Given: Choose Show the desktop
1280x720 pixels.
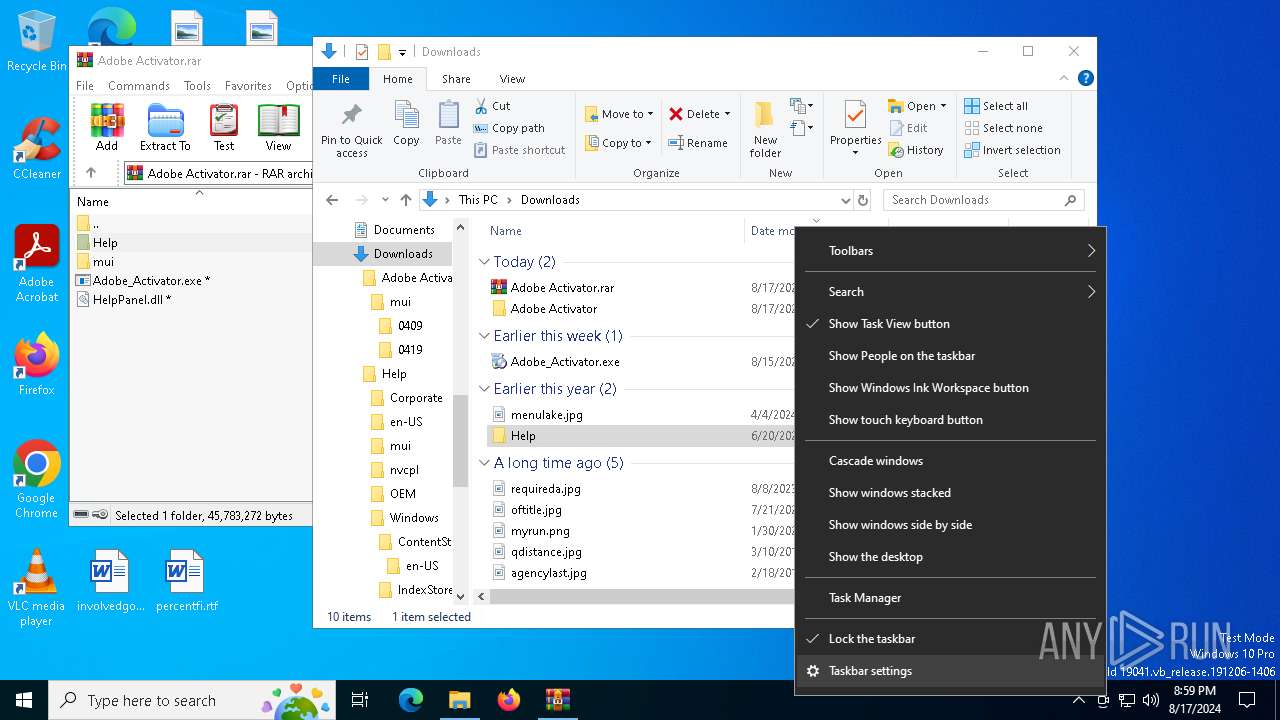Looking at the screenshot, I should (x=950, y=557).
